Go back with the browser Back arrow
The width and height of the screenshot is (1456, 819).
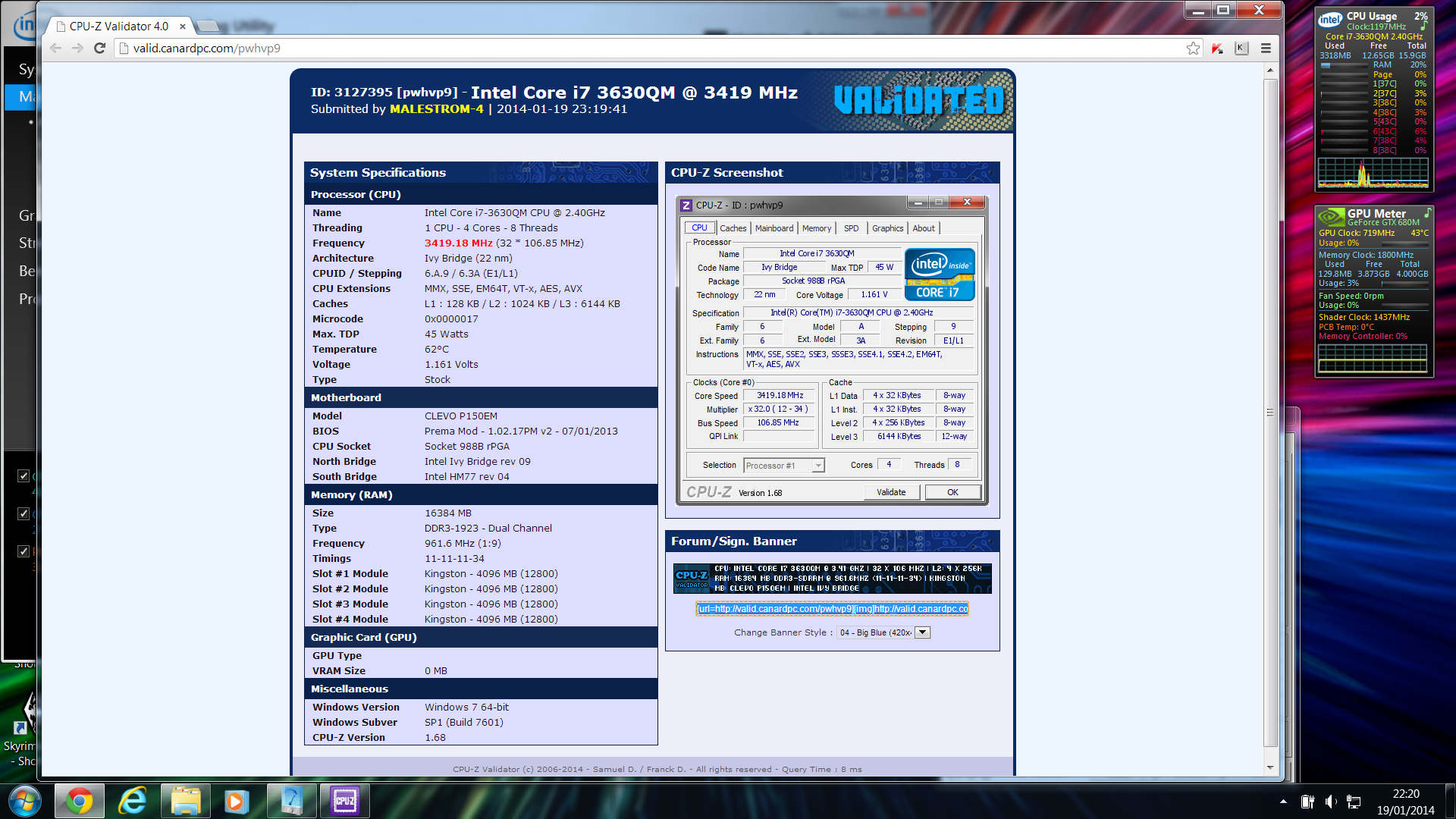55,48
